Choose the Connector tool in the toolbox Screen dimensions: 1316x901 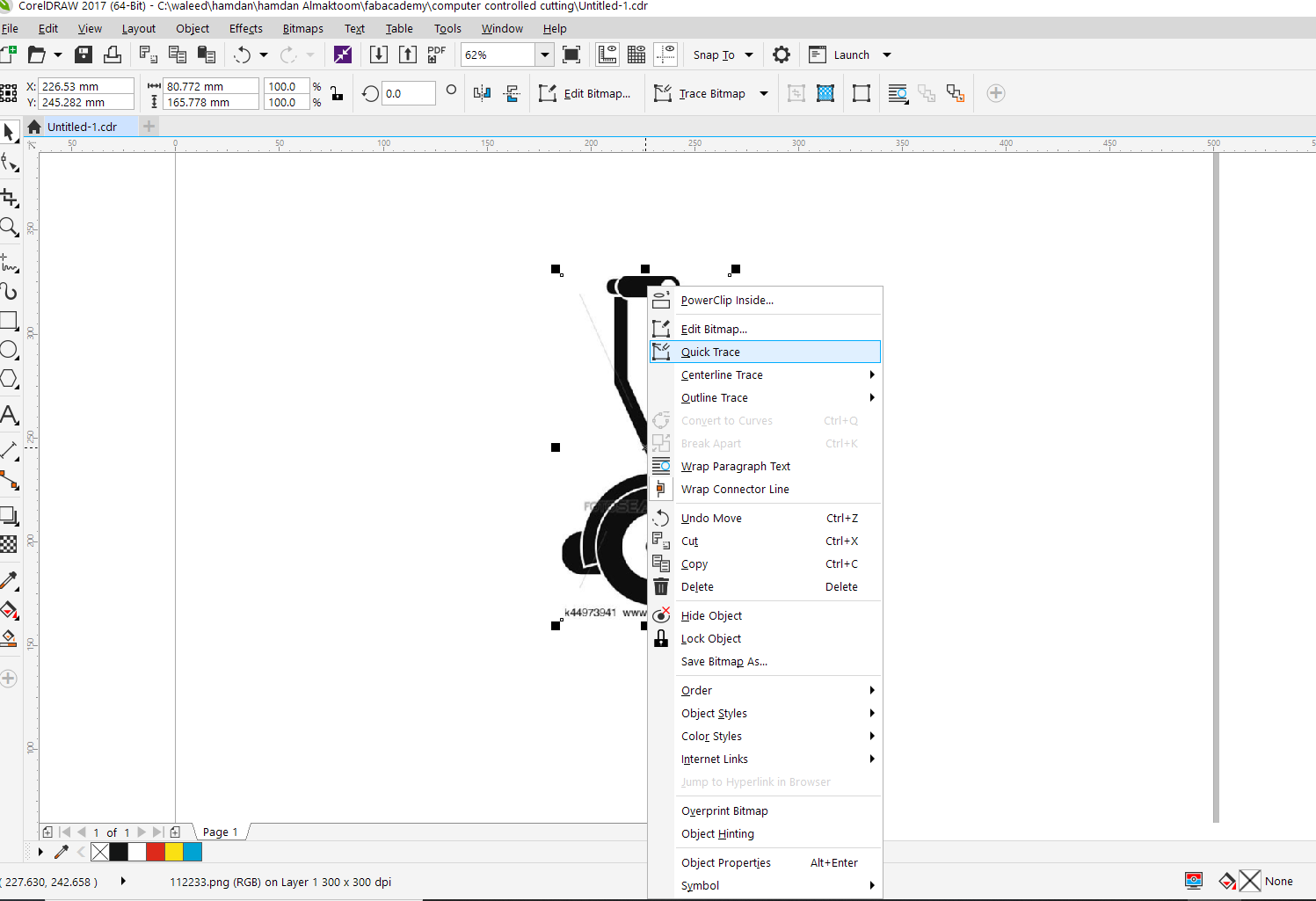tap(9, 480)
